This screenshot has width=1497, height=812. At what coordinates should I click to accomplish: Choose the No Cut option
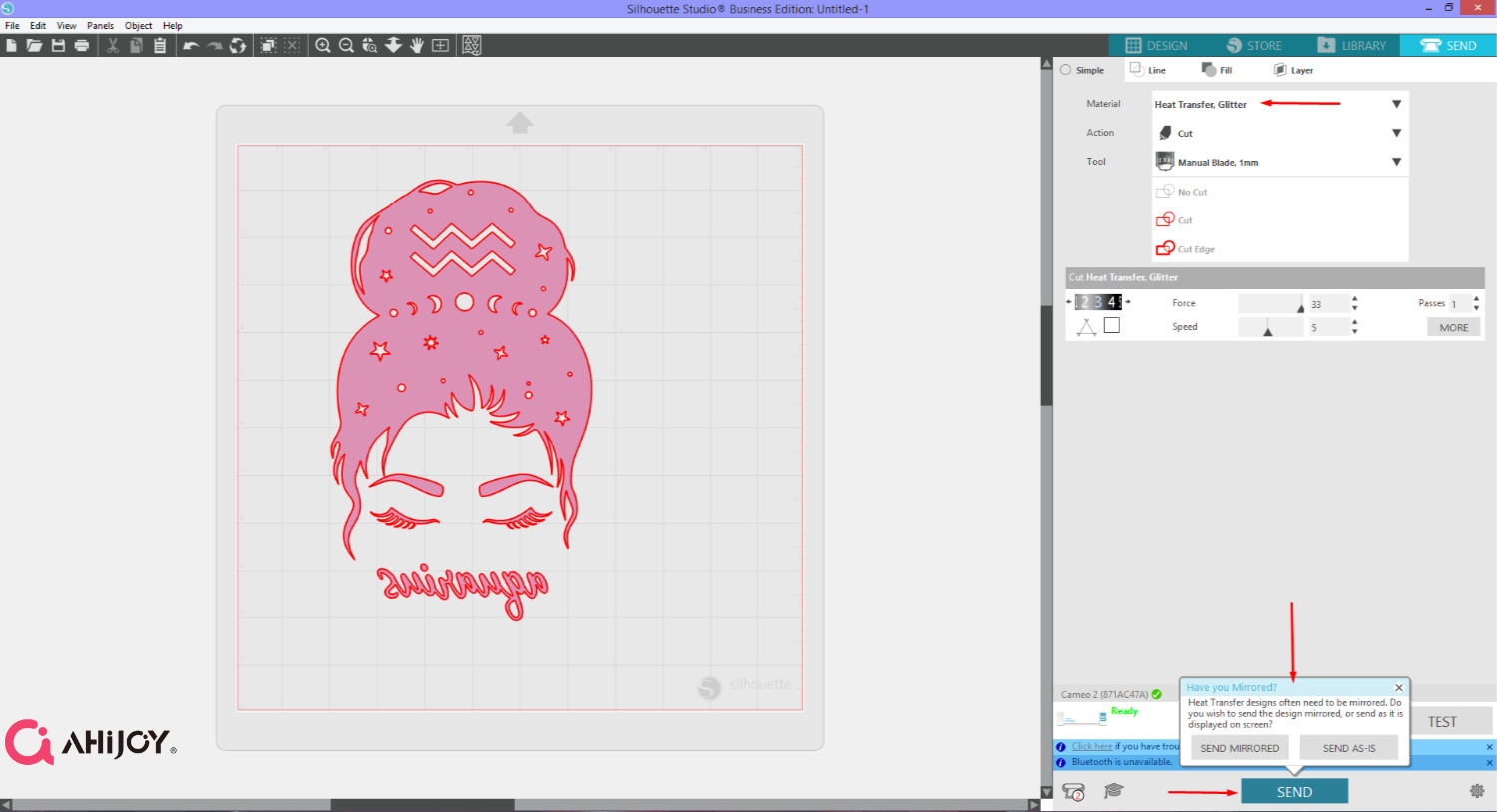[1182, 192]
